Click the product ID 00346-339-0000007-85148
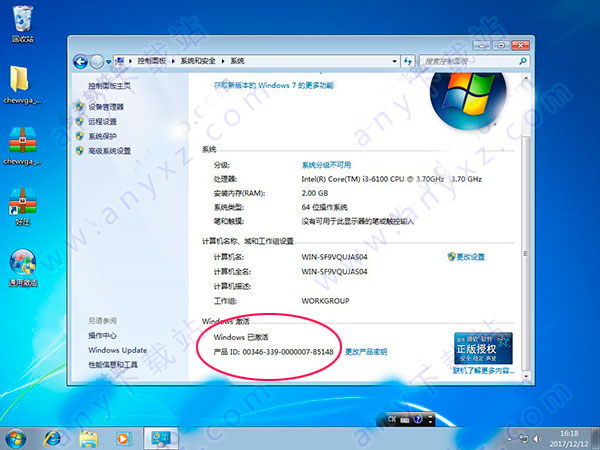The height and width of the screenshot is (450, 600). tap(288, 352)
